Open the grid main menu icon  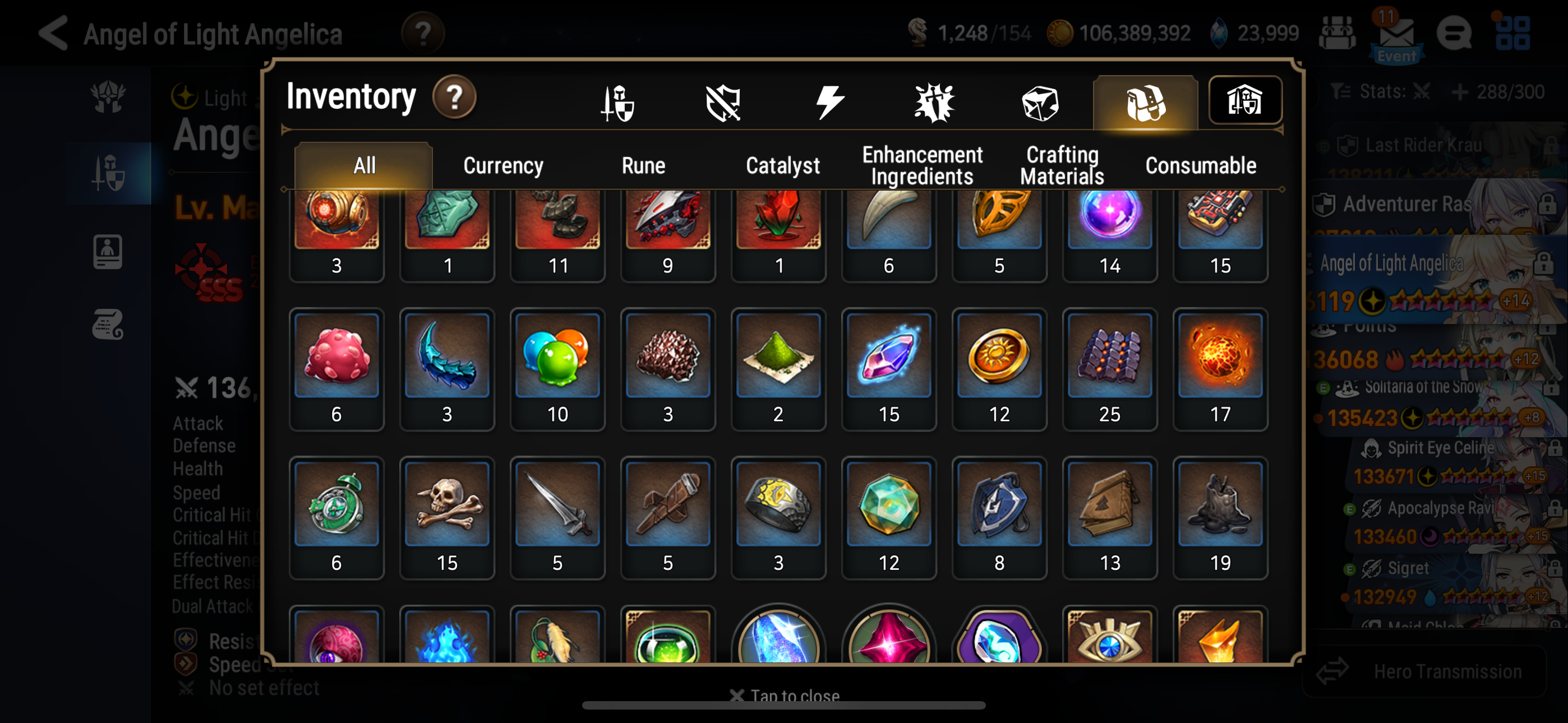click(1512, 33)
